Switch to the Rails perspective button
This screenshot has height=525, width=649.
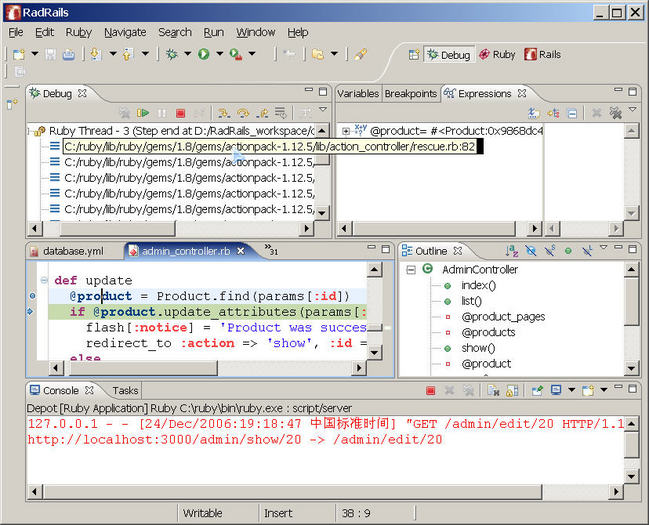click(x=543, y=55)
